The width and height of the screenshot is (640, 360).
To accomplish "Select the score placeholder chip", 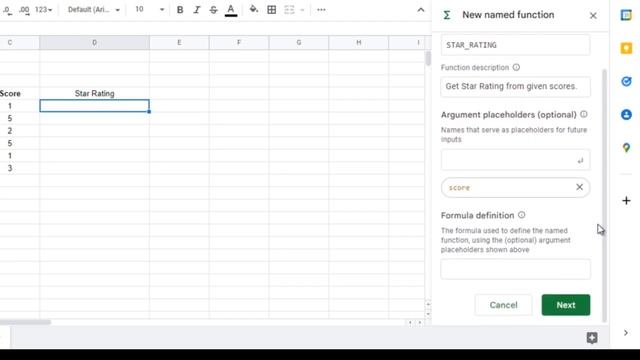I will click(x=515, y=187).
